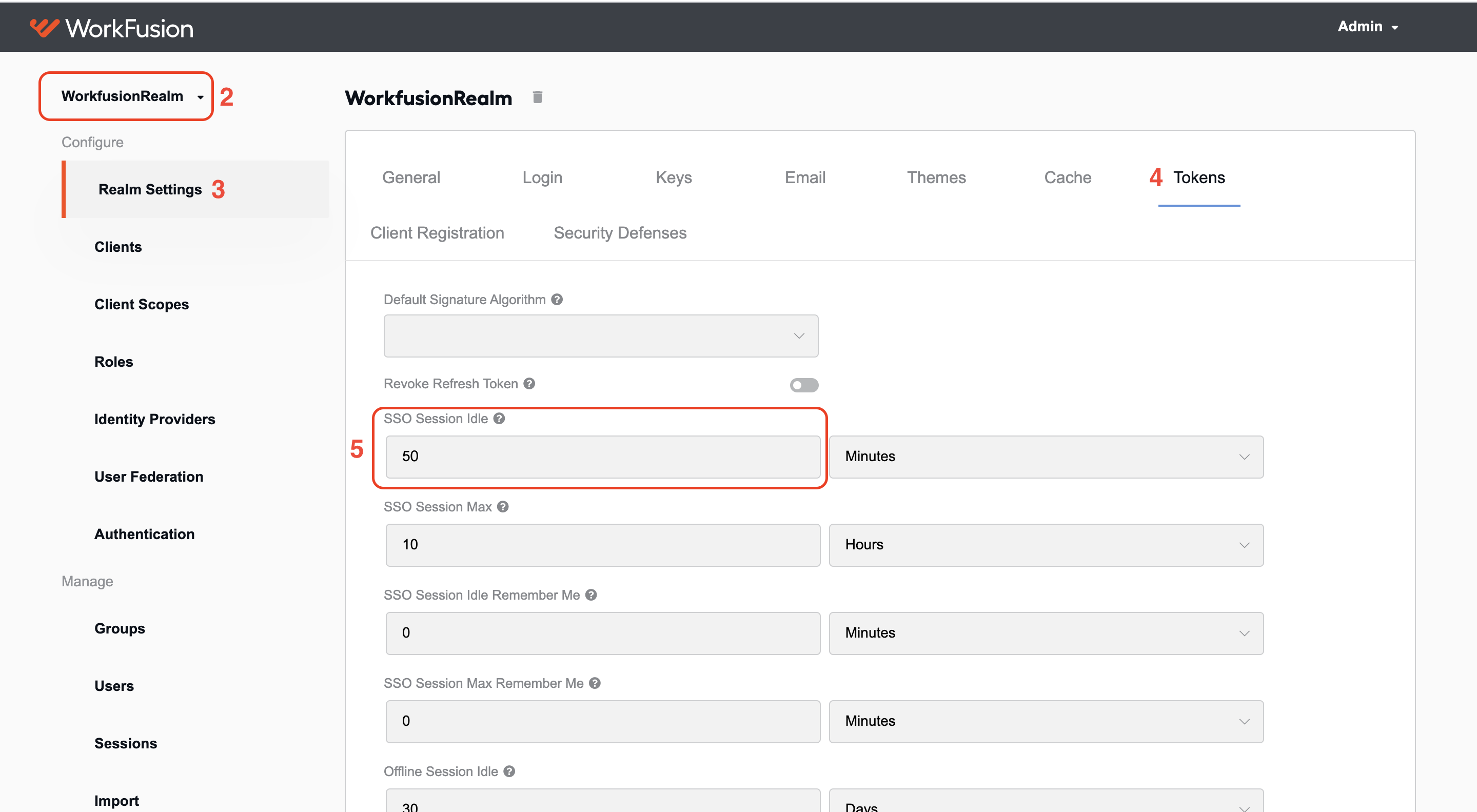Open Identity Providers page
The width and height of the screenshot is (1477, 812).
154,419
